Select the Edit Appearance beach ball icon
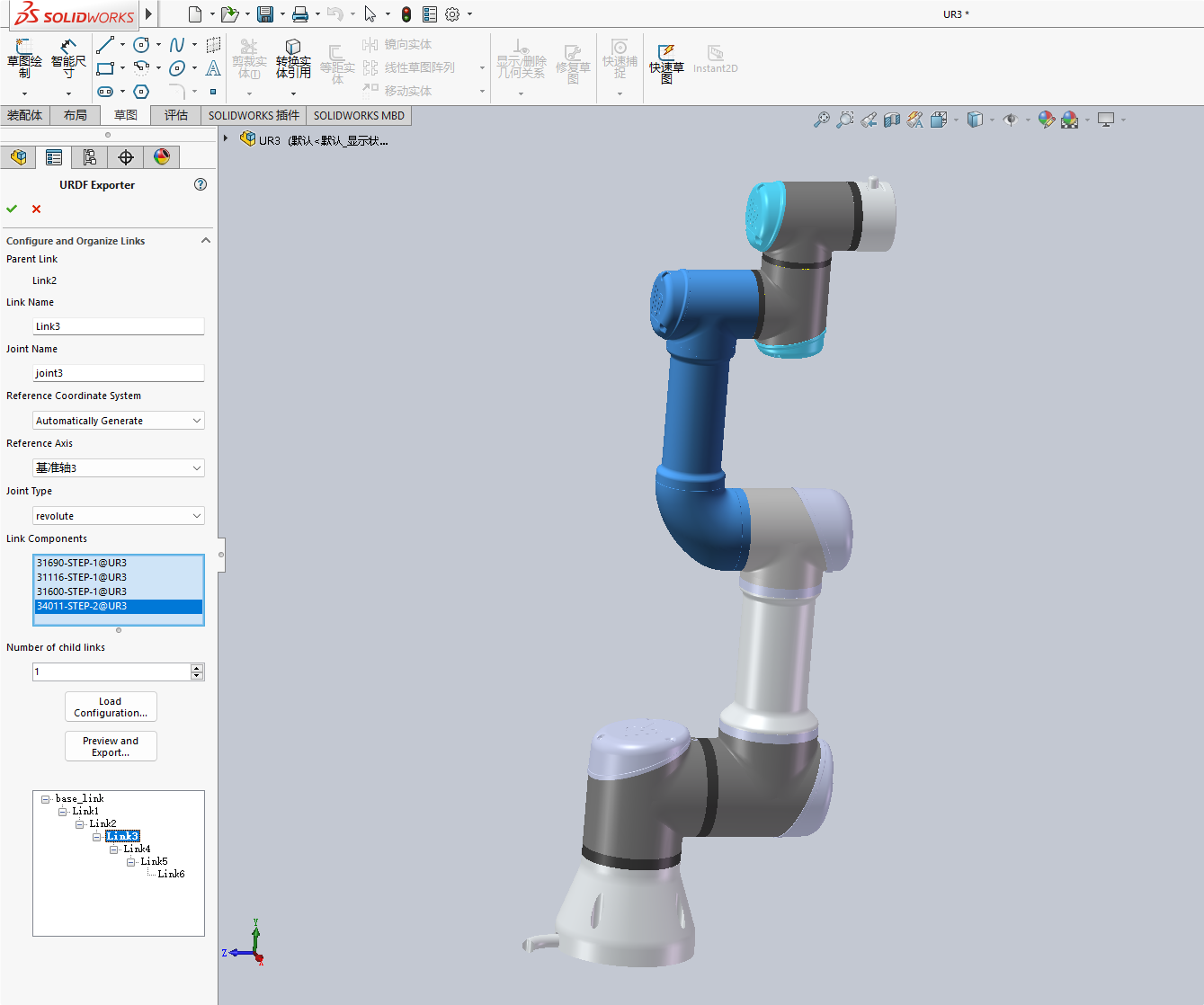The height and width of the screenshot is (1005, 1204). [x=1045, y=119]
